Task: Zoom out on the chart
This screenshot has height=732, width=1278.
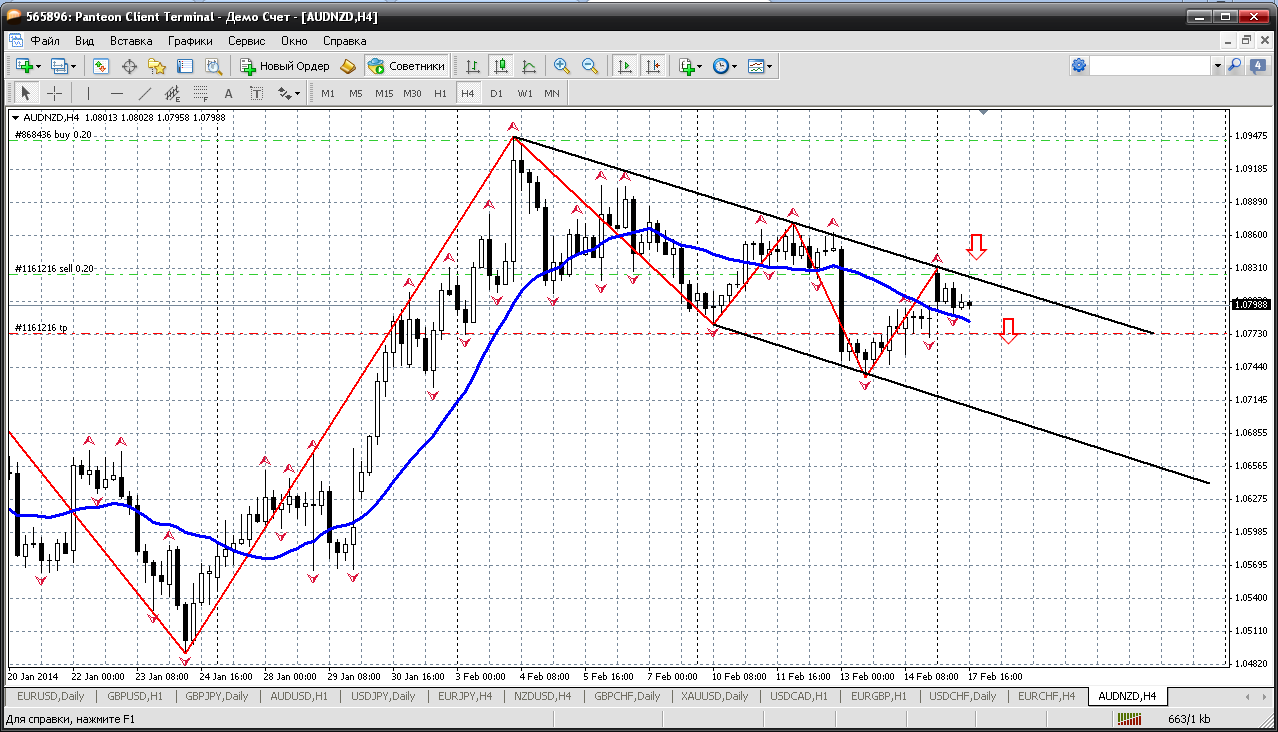Action: (590, 66)
